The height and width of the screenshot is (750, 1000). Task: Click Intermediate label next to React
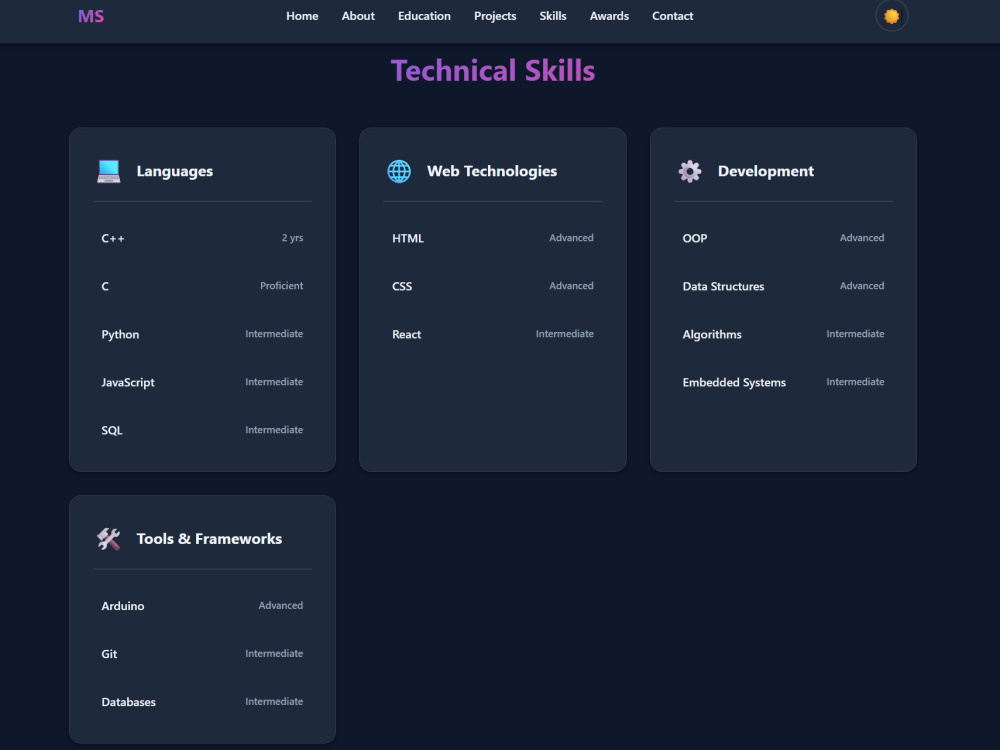[x=564, y=334]
